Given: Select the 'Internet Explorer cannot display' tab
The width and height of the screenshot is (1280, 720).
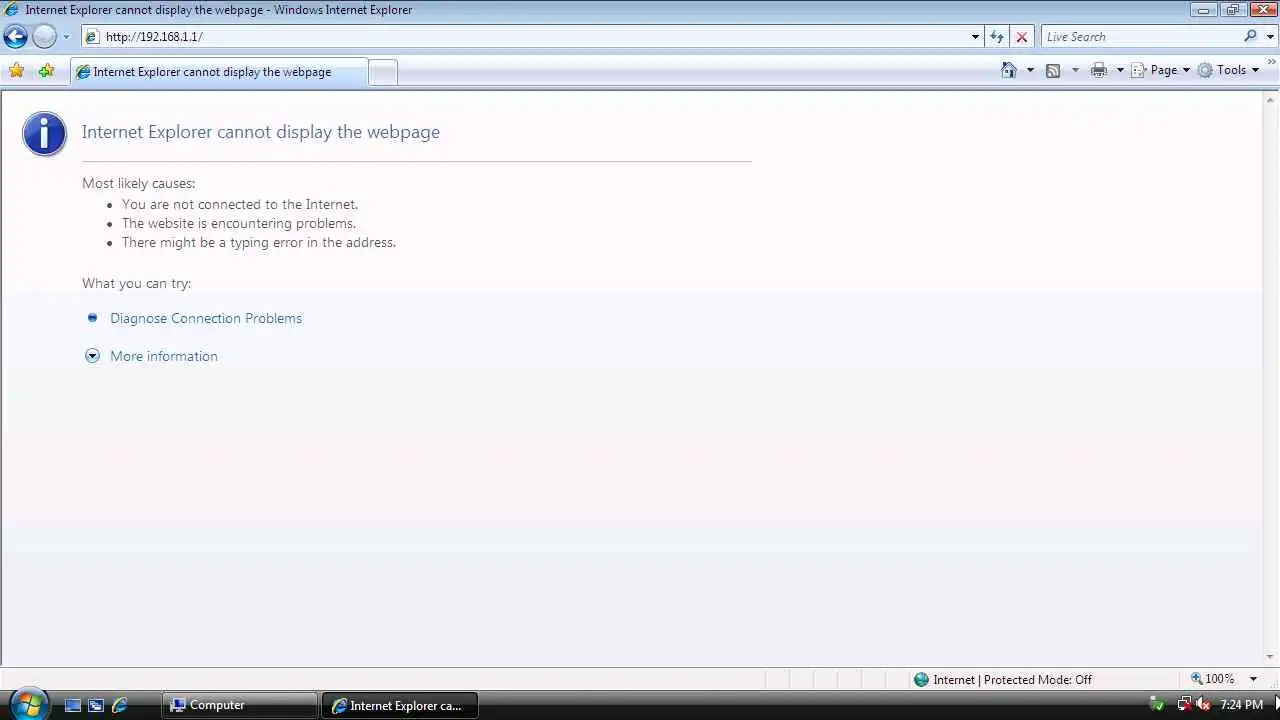Looking at the screenshot, I should click(218, 72).
